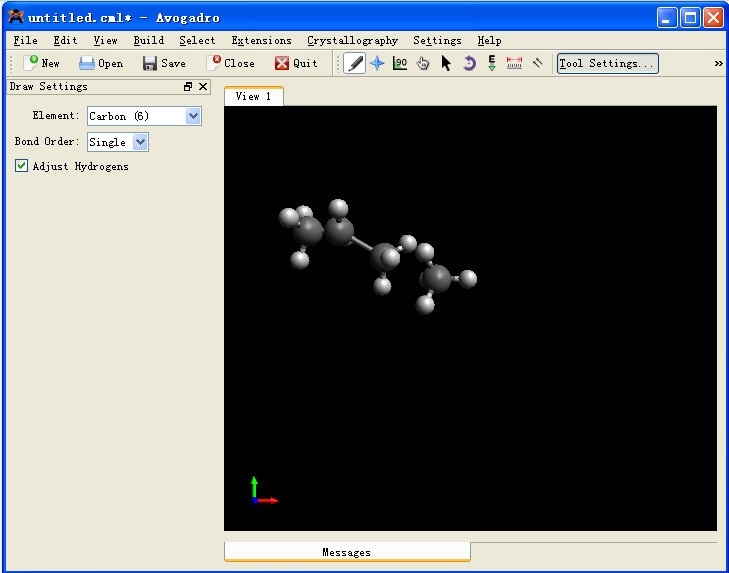Select the Measure ruler tool
Image resolution: width=729 pixels, height=573 pixels.
pyautogui.click(x=514, y=63)
